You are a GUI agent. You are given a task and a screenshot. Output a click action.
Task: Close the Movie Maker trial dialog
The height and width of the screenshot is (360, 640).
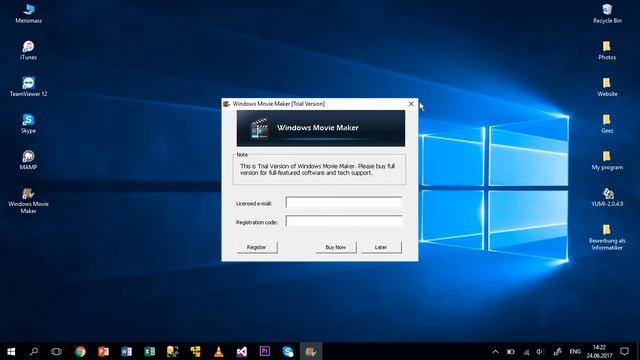click(x=411, y=104)
